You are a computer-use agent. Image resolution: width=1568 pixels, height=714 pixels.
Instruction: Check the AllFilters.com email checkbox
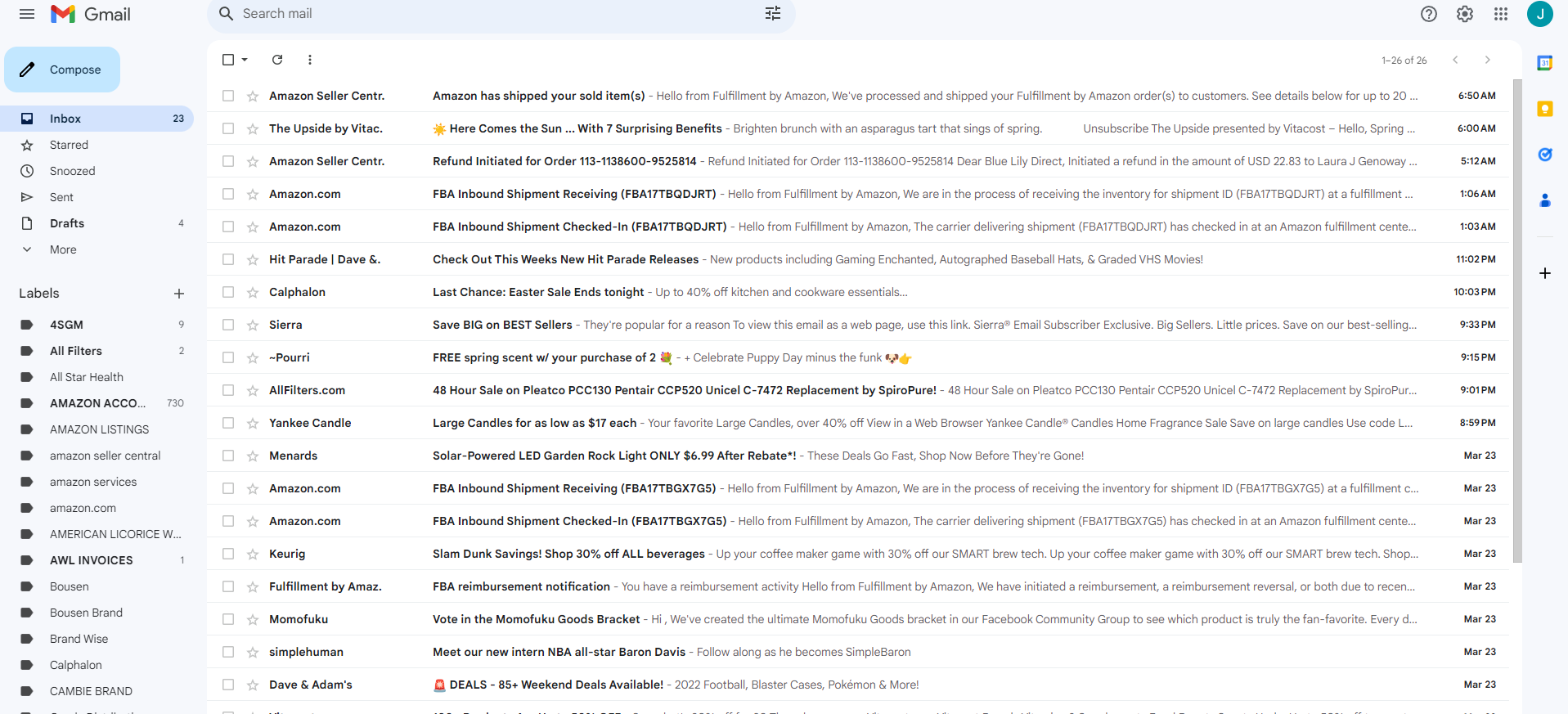228,390
